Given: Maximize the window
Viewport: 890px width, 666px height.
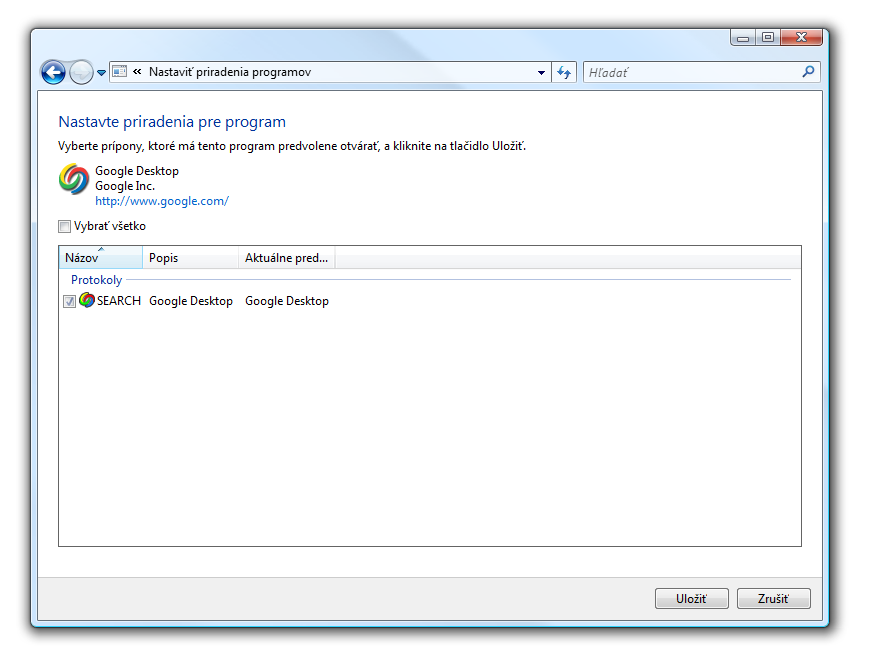Looking at the screenshot, I should coord(768,37).
